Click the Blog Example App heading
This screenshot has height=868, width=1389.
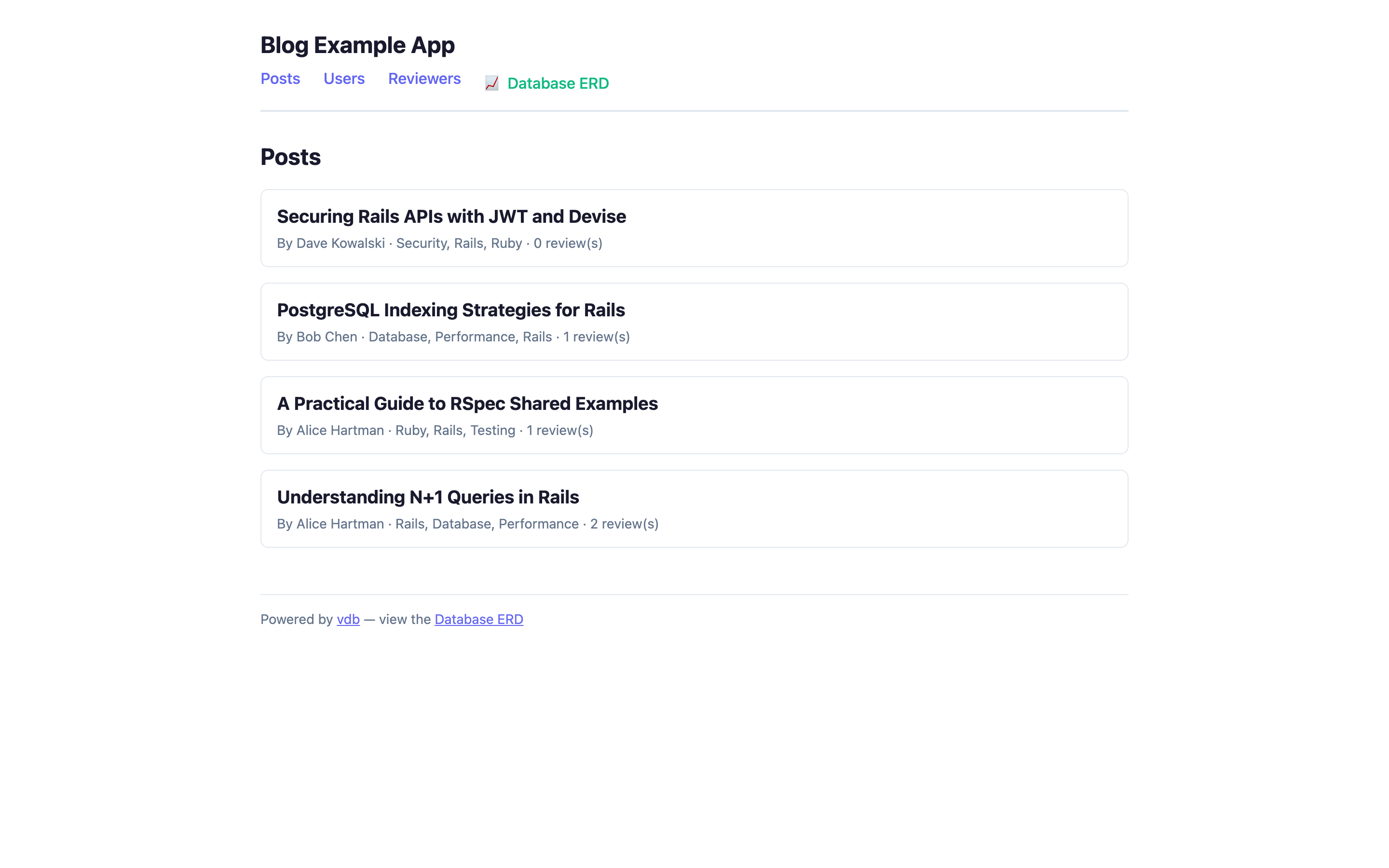pos(357,45)
